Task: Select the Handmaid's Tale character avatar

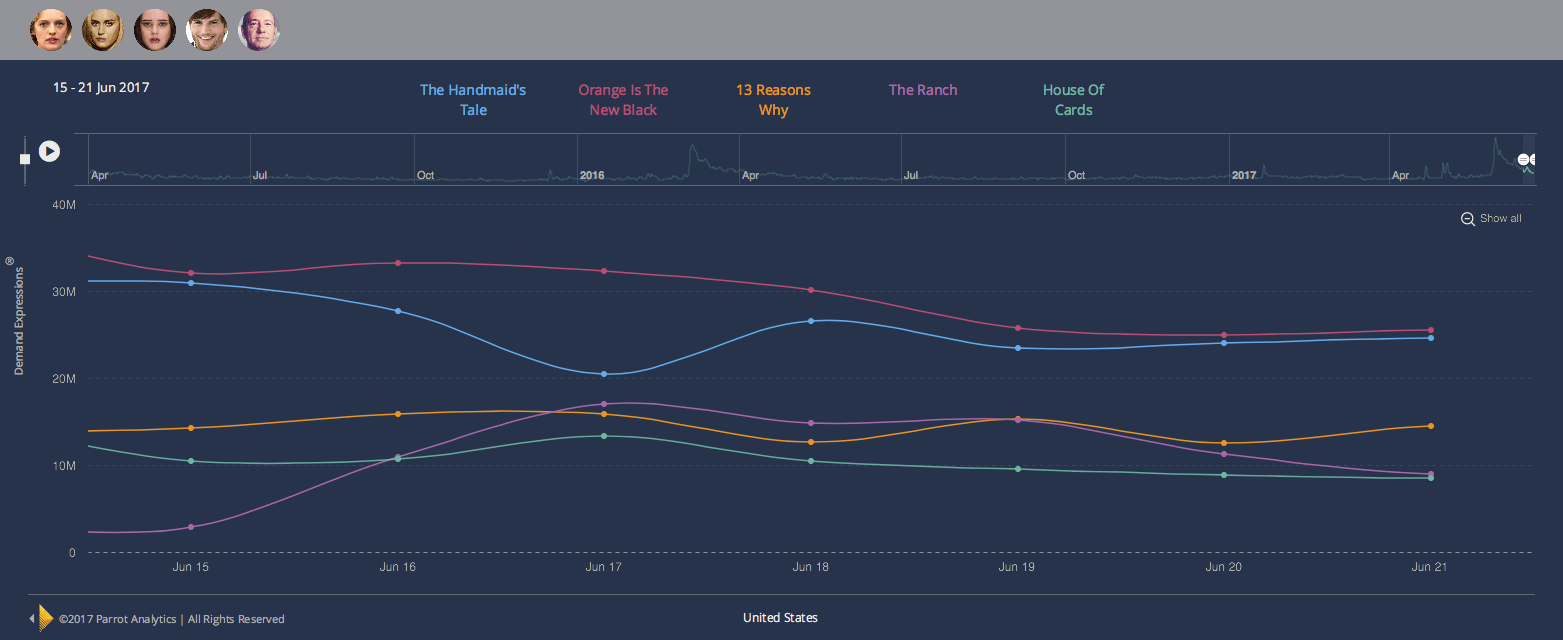Action: [50, 29]
